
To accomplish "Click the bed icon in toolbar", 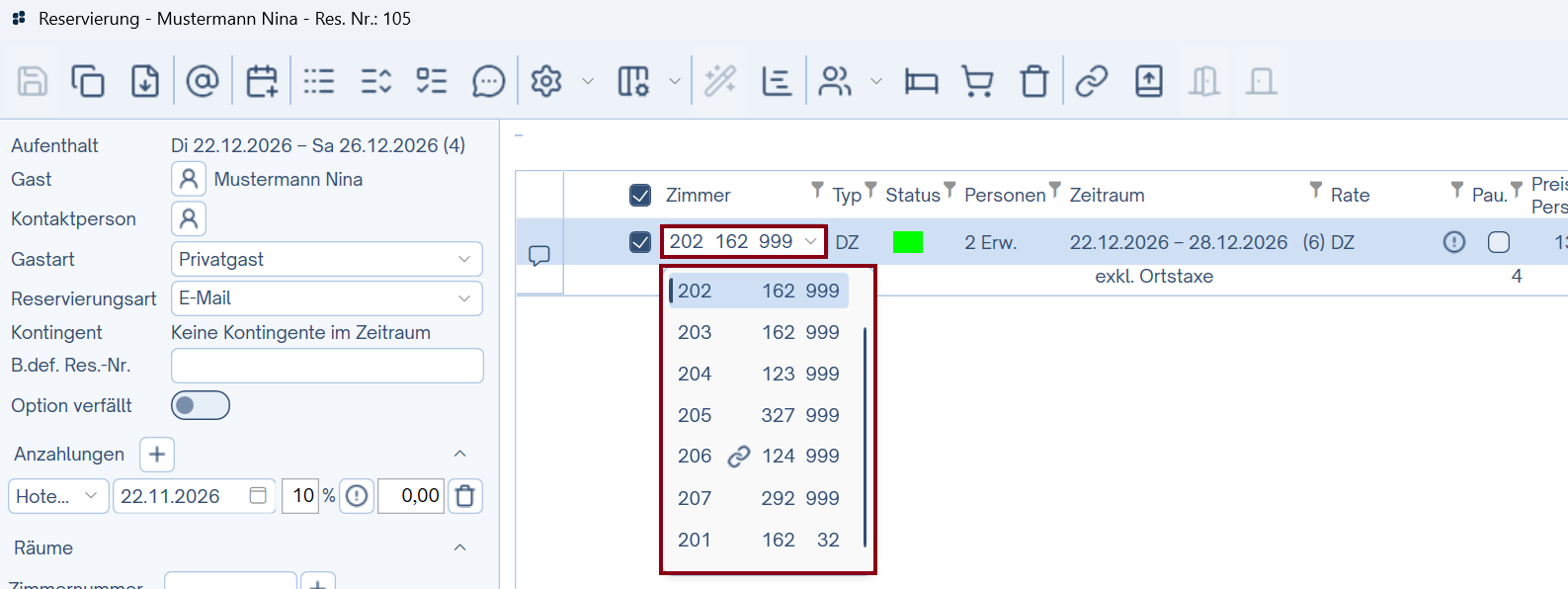I will click(921, 81).
